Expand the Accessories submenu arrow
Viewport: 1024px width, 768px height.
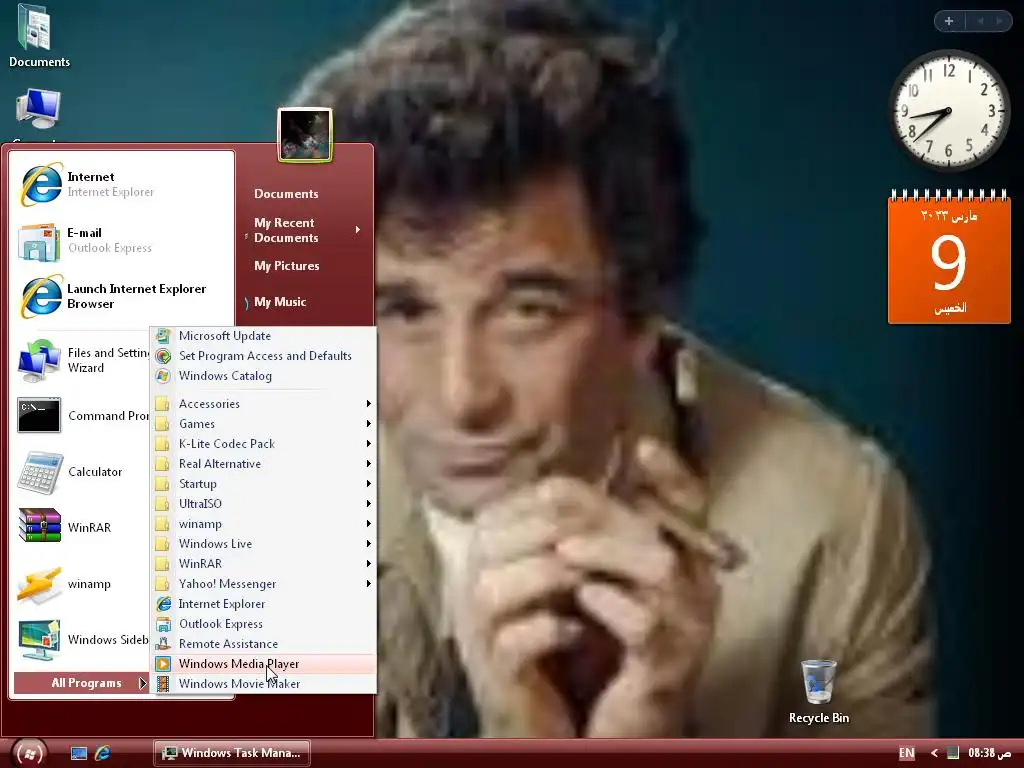point(368,404)
